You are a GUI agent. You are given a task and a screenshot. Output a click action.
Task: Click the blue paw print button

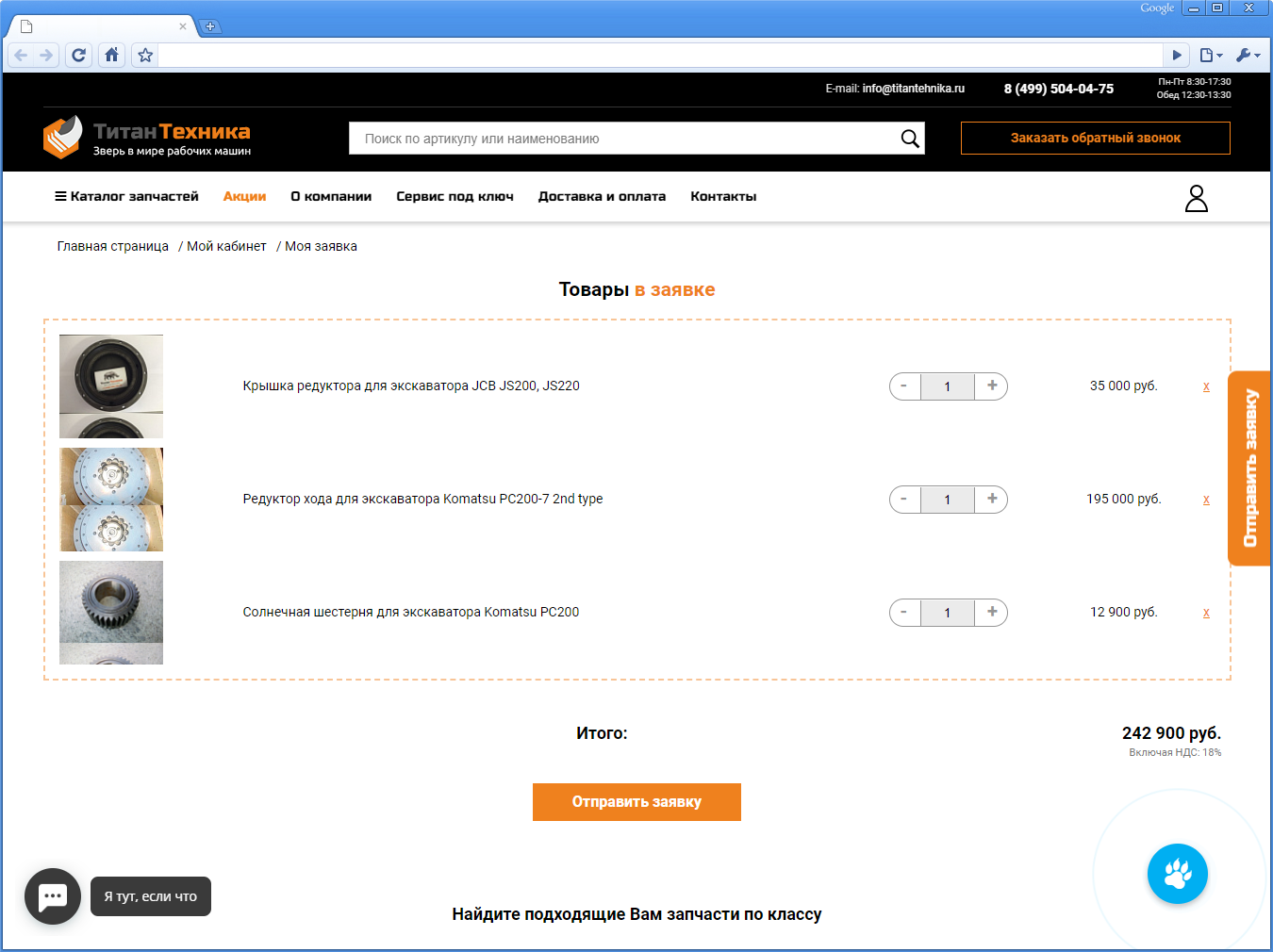pyautogui.click(x=1177, y=874)
